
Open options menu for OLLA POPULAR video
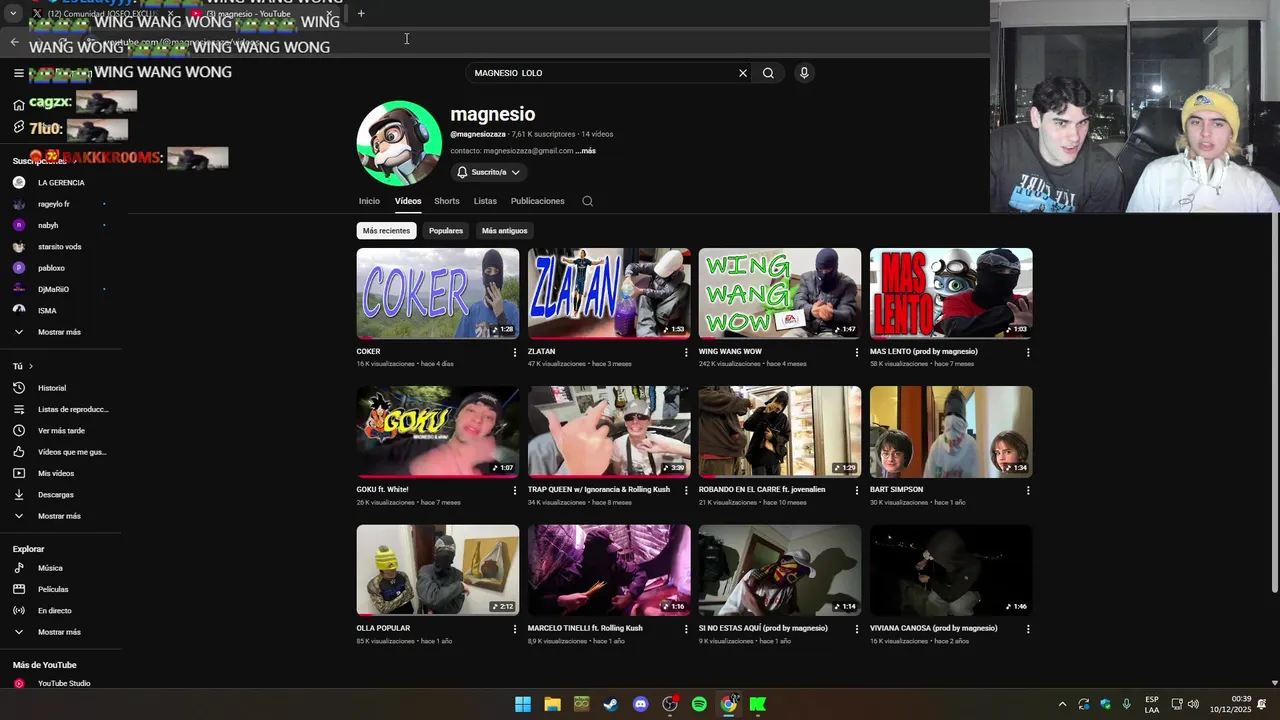point(515,629)
